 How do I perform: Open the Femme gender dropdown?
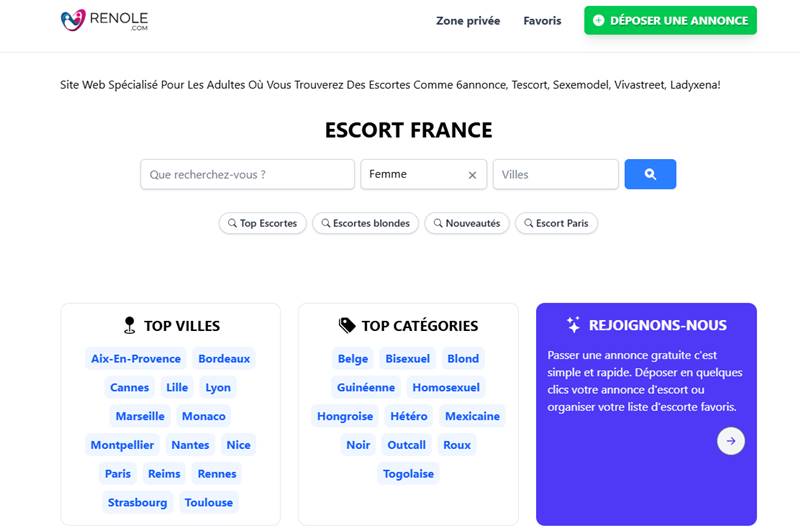[x=412, y=174]
